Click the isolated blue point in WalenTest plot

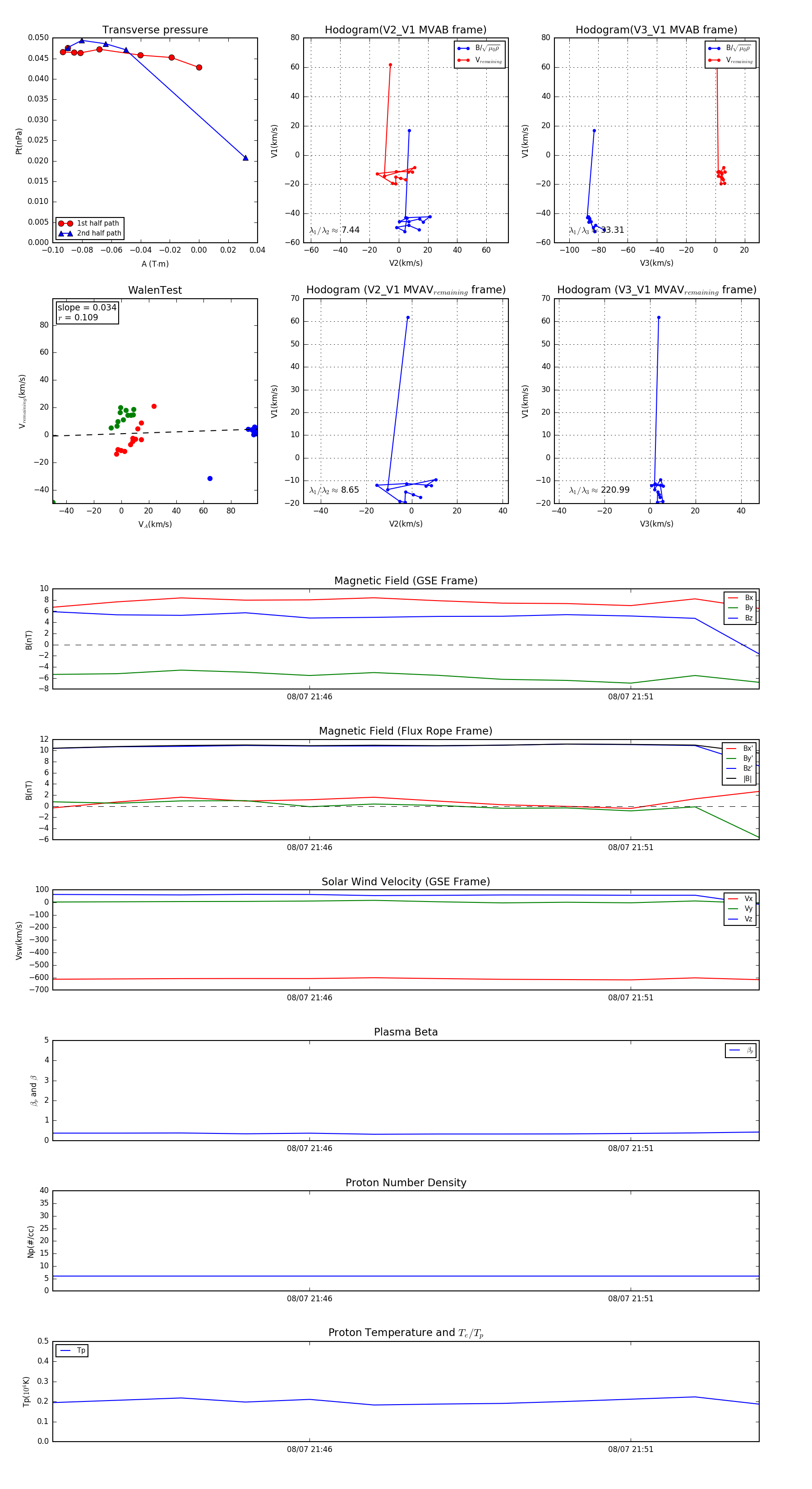210,479
